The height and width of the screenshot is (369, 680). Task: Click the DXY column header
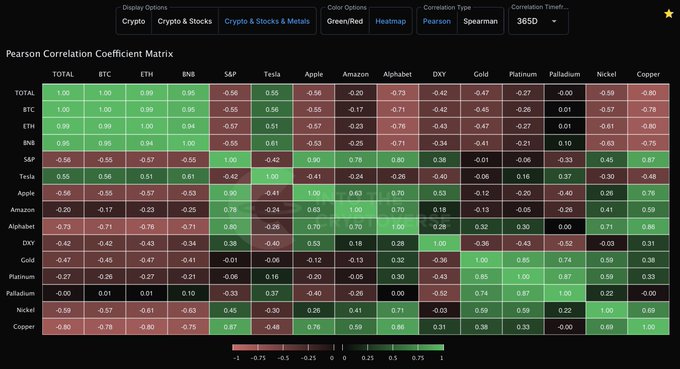click(x=439, y=74)
